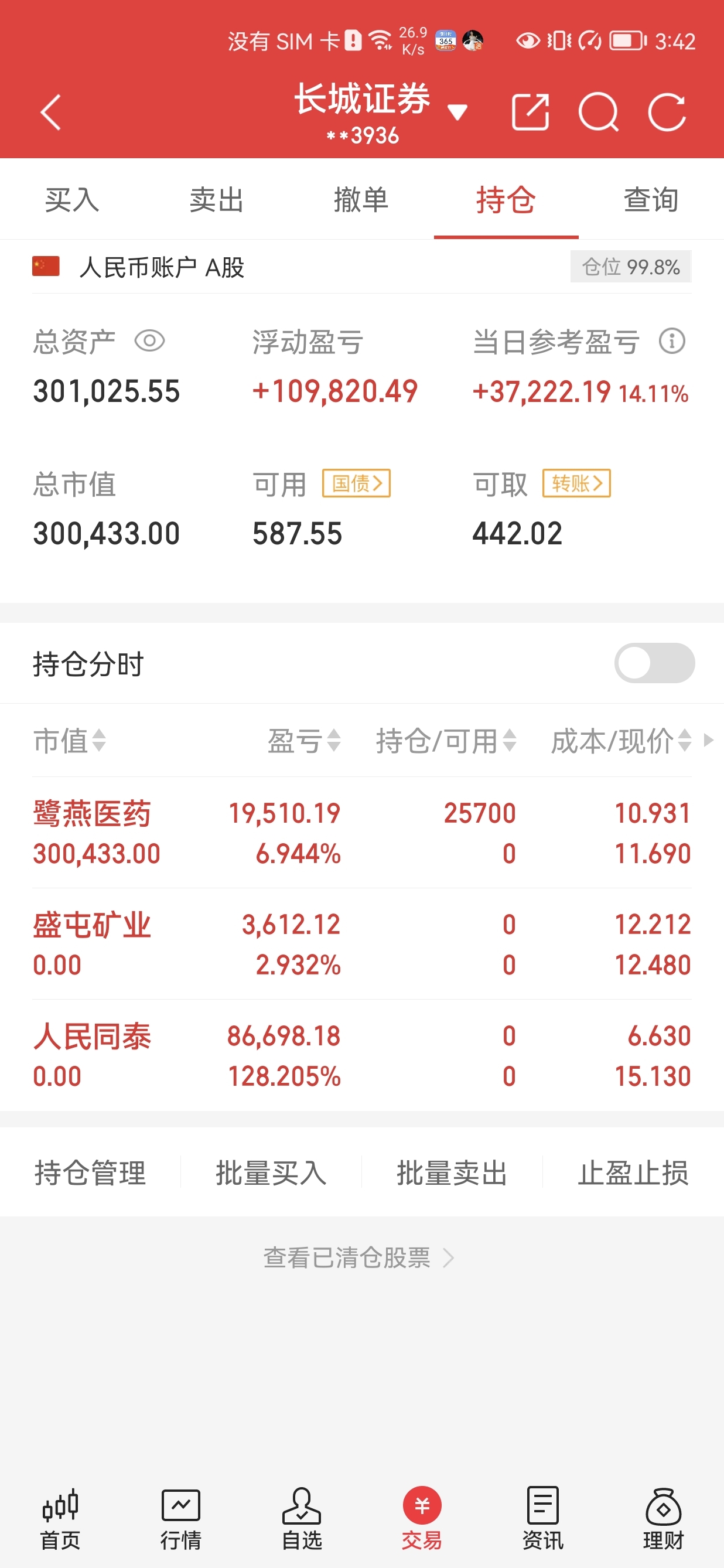Refresh holdings with the reload icon
The height and width of the screenshot is (1568, 724).
pos(667,112)
